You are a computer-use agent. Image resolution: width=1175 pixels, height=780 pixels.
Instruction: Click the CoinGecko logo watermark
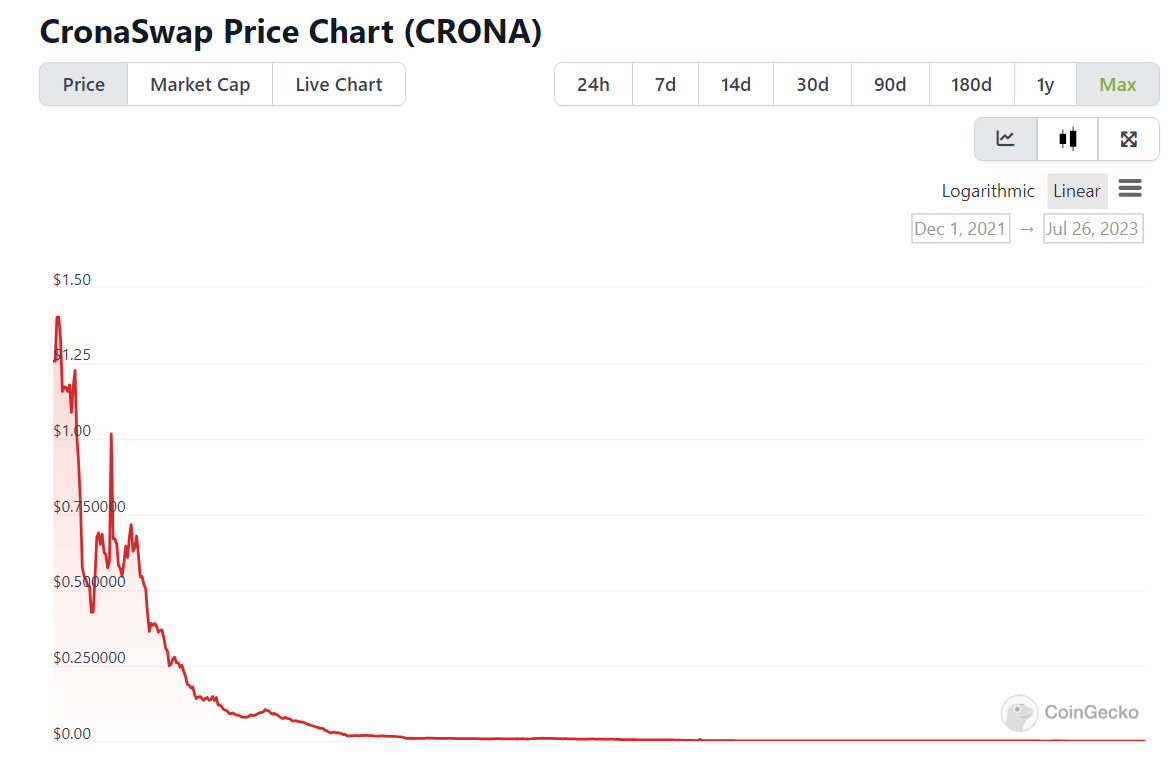click(1070, 713)
